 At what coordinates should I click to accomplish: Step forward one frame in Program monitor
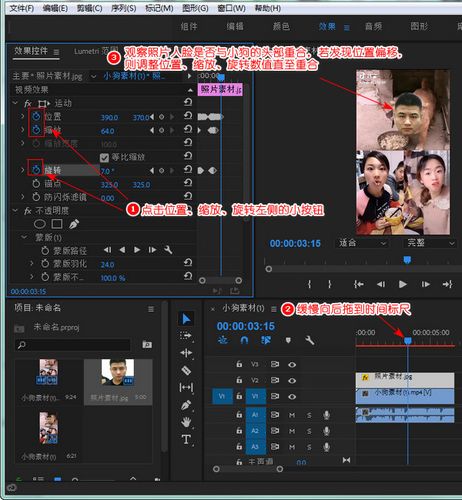click(x=425, y=284)
